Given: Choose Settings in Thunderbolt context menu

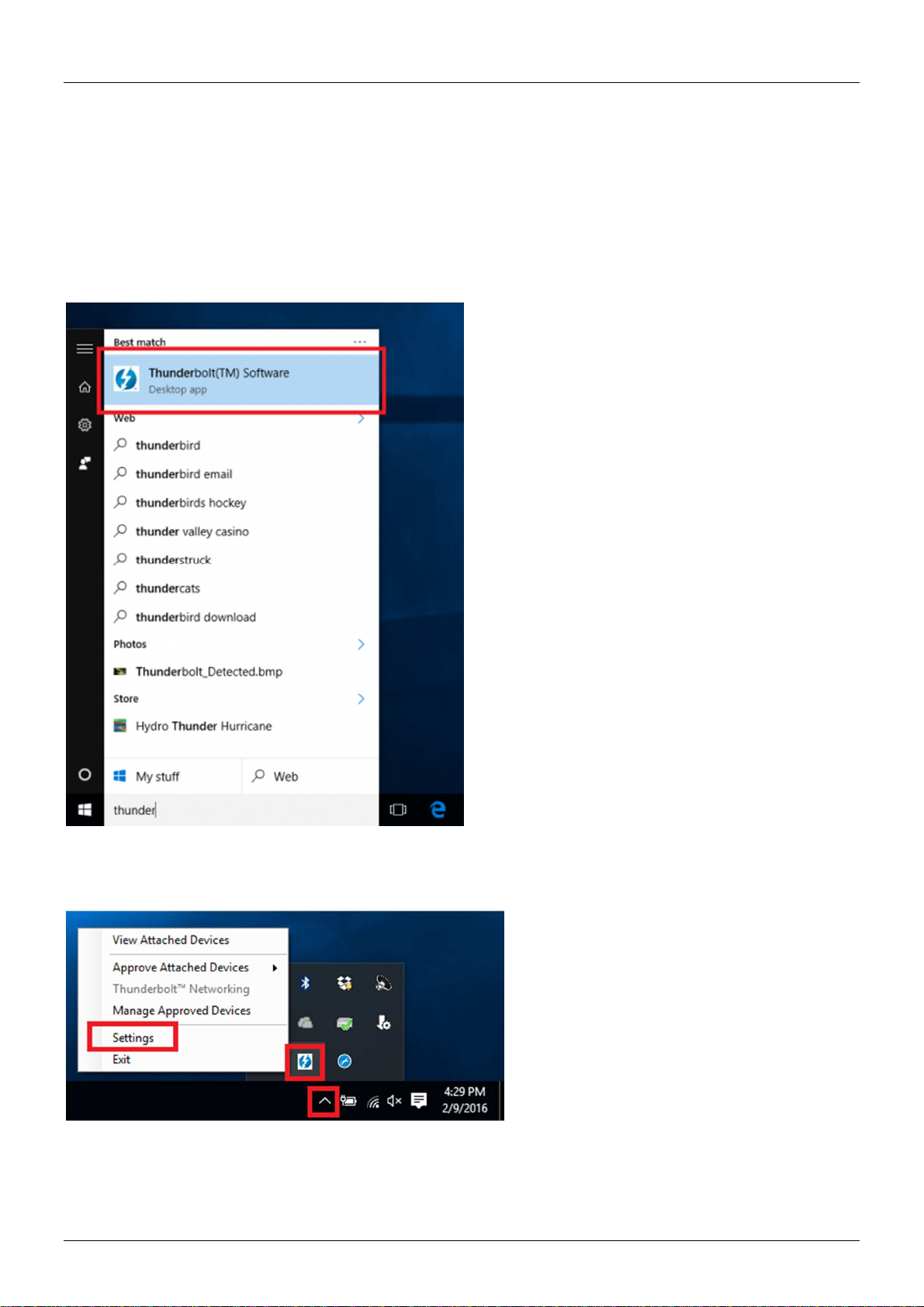Looking at the screenshot, I should click(x=133, y=1038).
